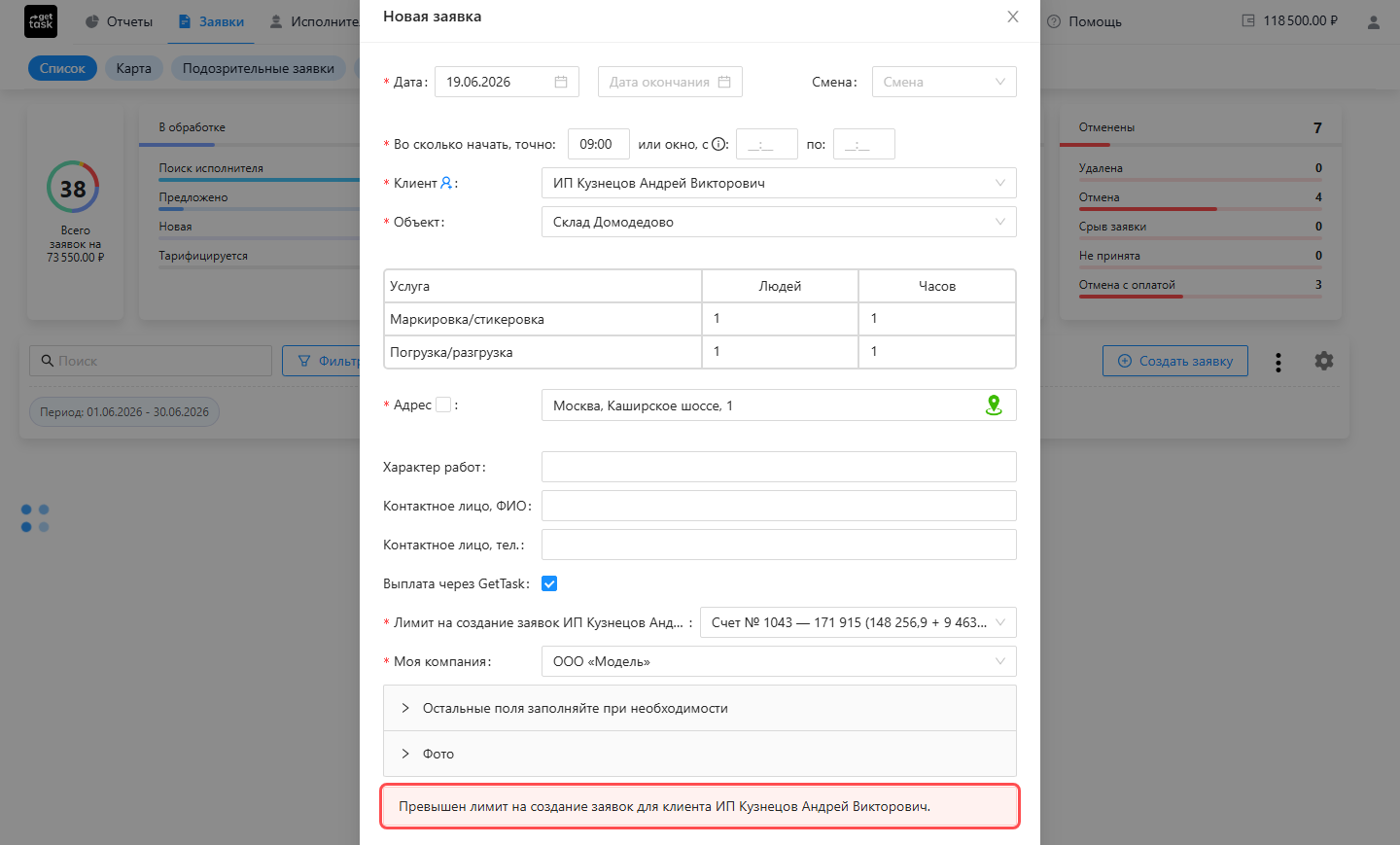Click Помощь question mark icon

[1054, 21]
